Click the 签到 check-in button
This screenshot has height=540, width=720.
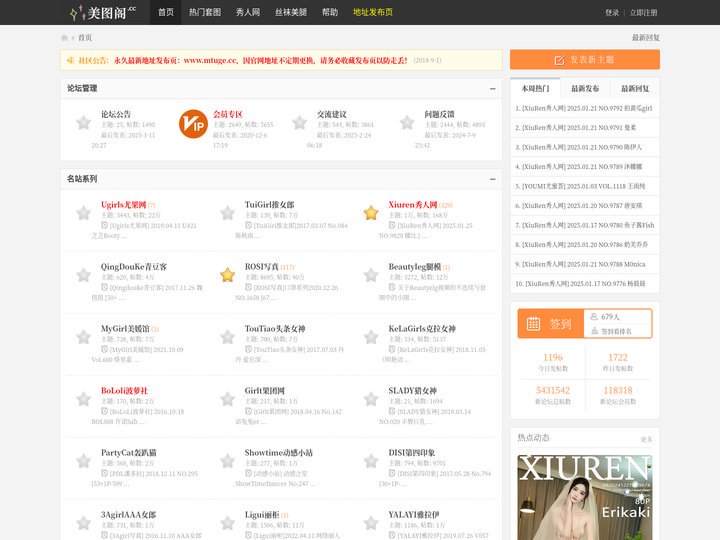coord(551,324)
